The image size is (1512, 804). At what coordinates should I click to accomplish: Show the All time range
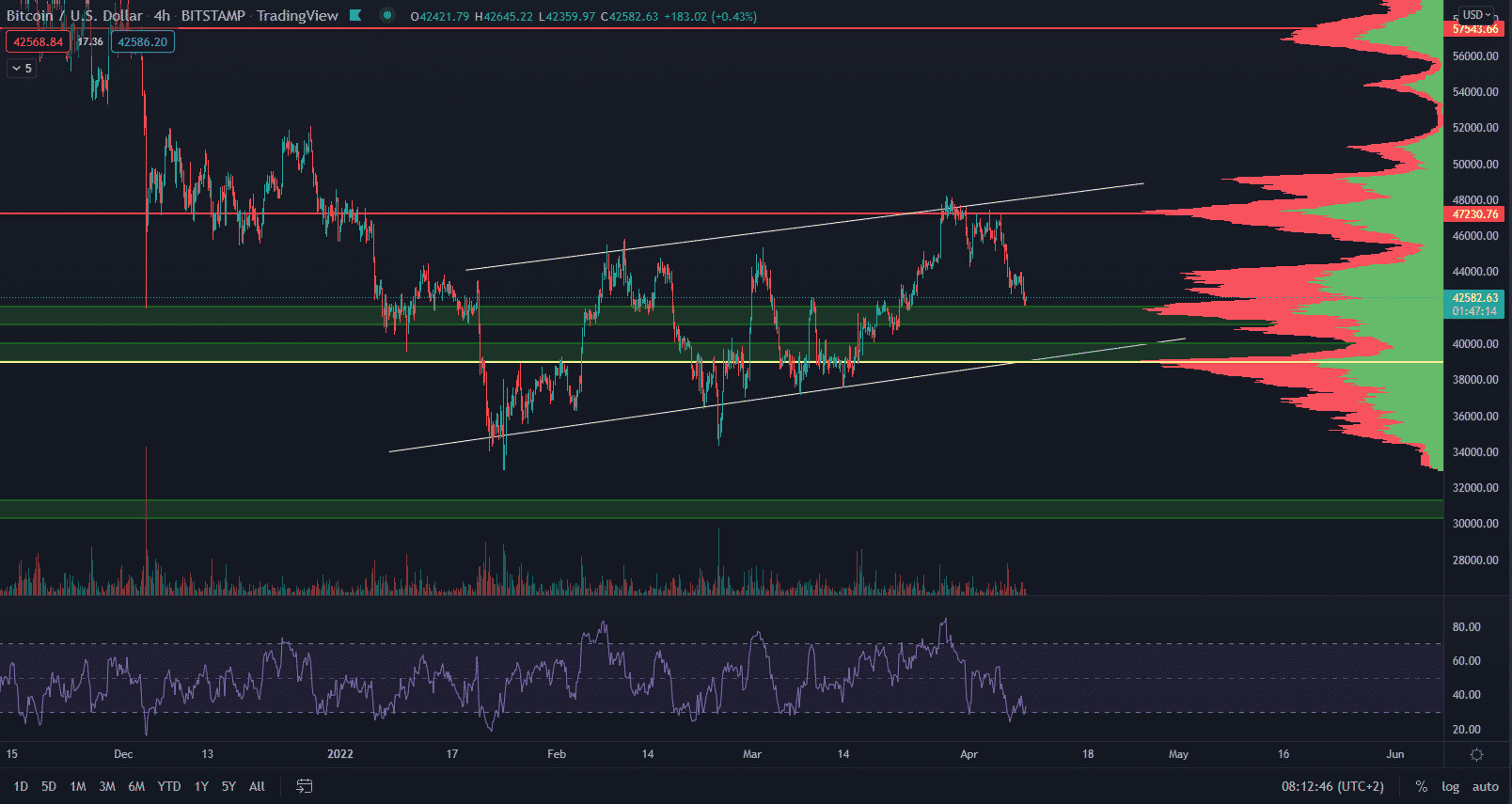tap(257, 786)
